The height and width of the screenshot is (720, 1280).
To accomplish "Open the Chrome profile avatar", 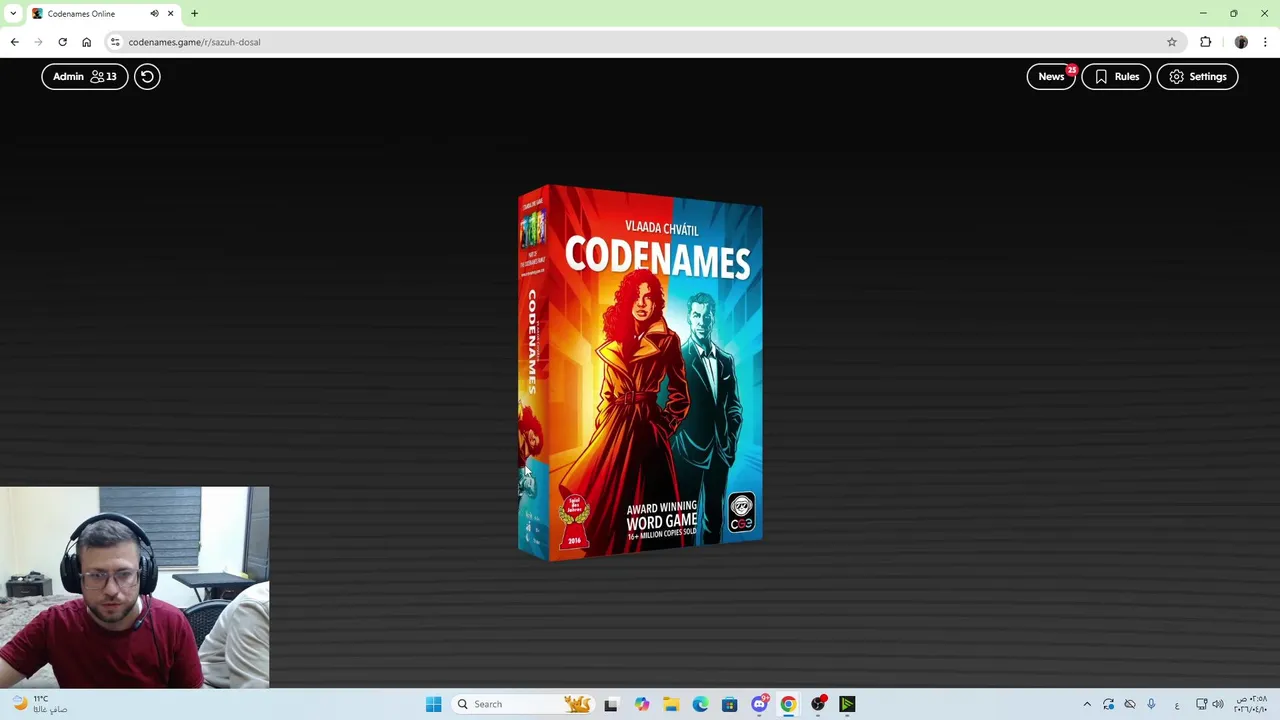I will (1241, 42).
